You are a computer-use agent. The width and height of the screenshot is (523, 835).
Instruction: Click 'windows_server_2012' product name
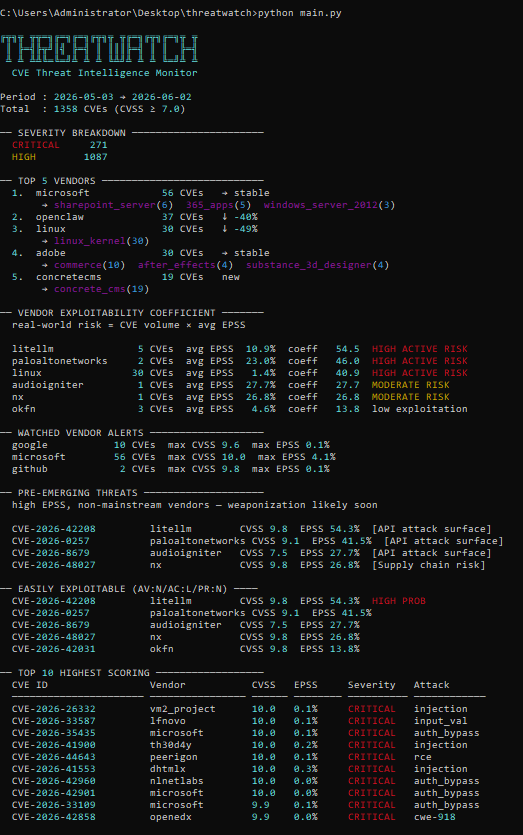point(321,205)
